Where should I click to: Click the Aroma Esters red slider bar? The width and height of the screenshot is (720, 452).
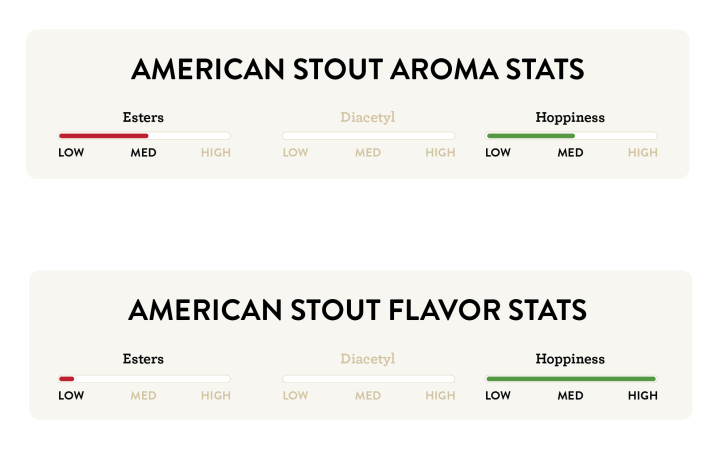(144, 135)
